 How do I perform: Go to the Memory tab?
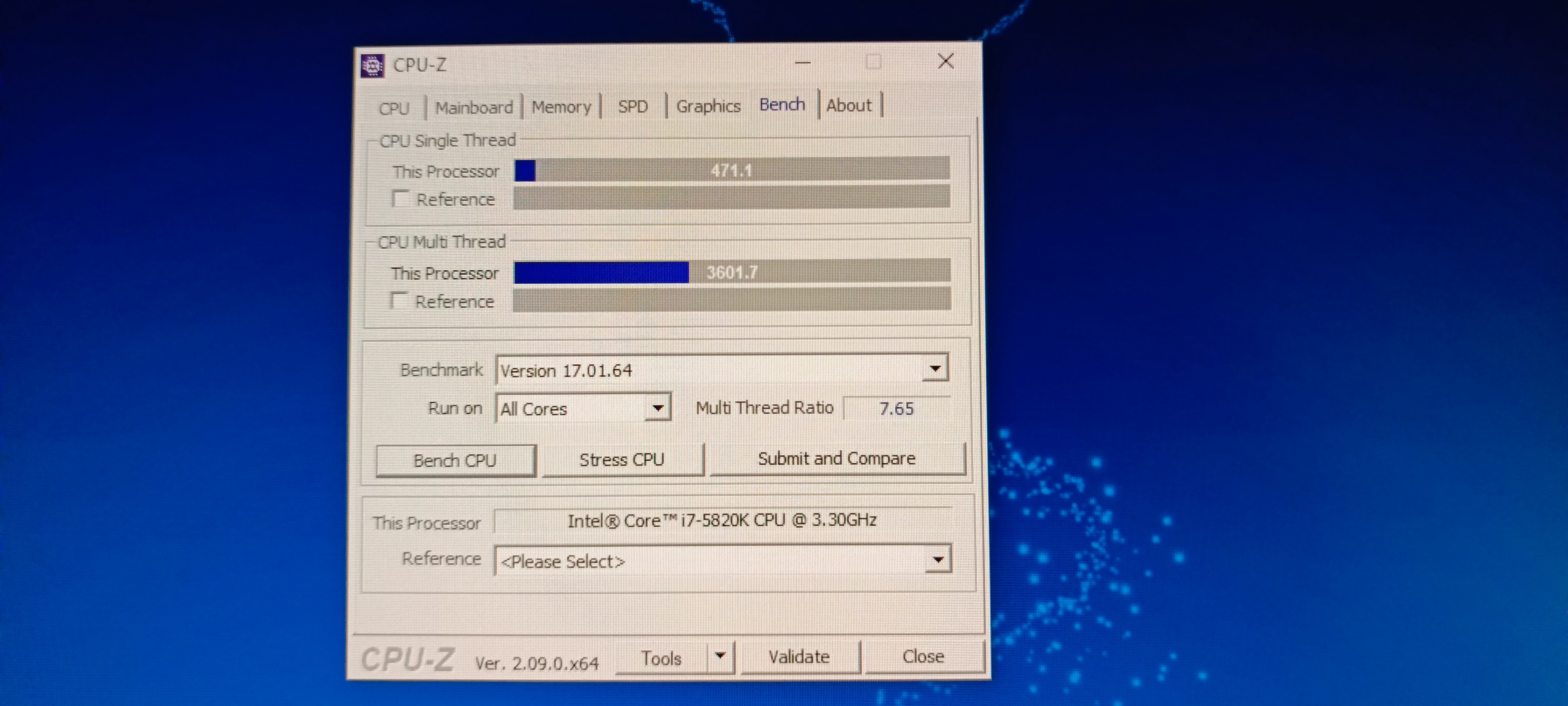point(561,107)
